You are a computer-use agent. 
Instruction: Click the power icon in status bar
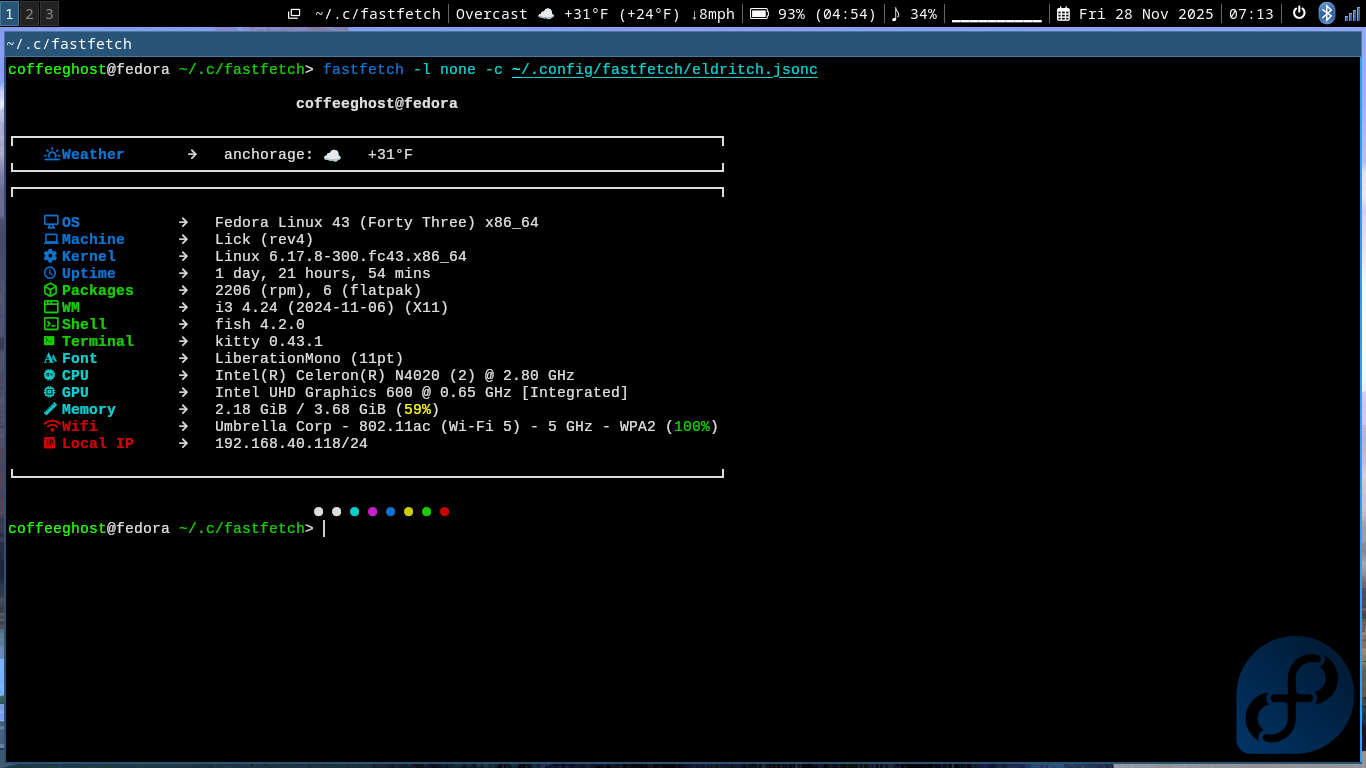point(1299,13)
